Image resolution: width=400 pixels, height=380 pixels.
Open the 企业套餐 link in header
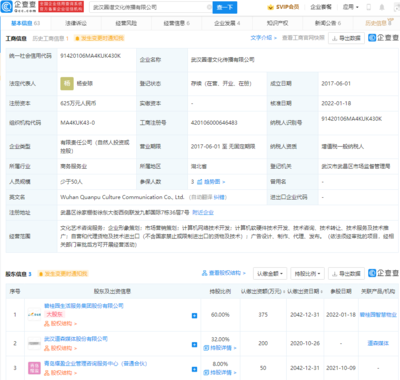coord(321,7)
